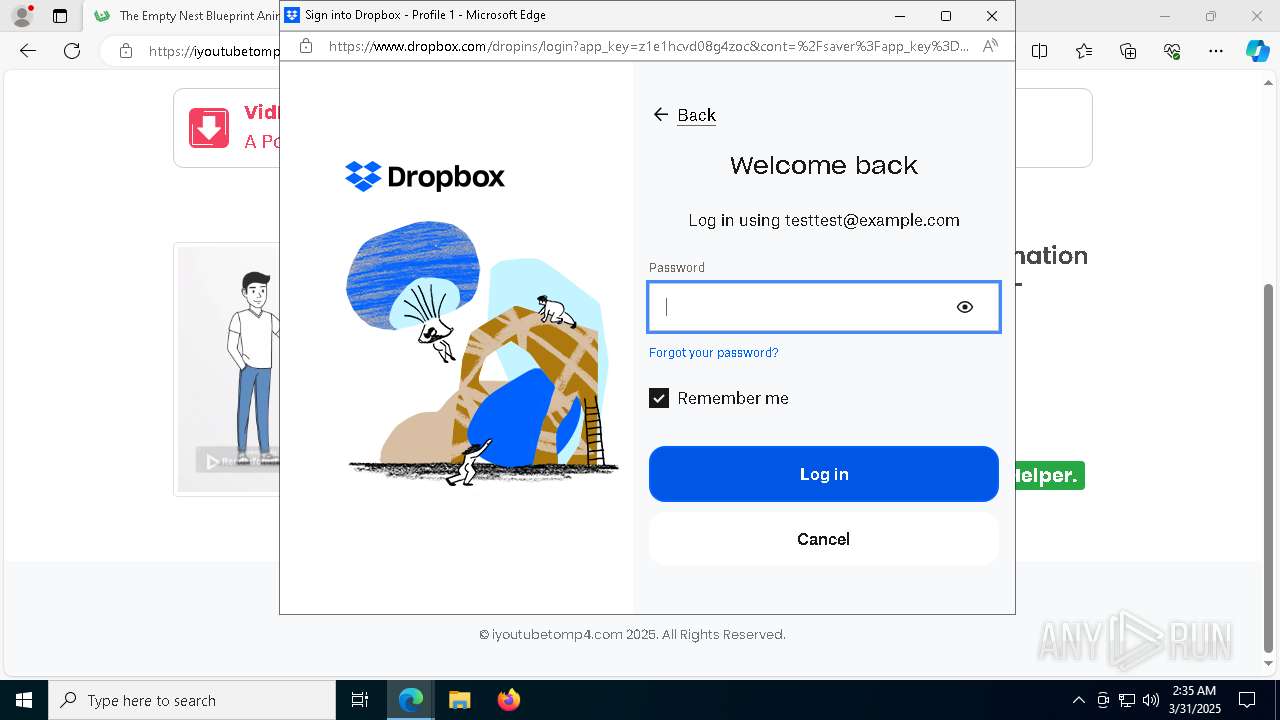The image size is (1280, 720).
Task: Click the Dropbox logo
Action: click(425, 177)
